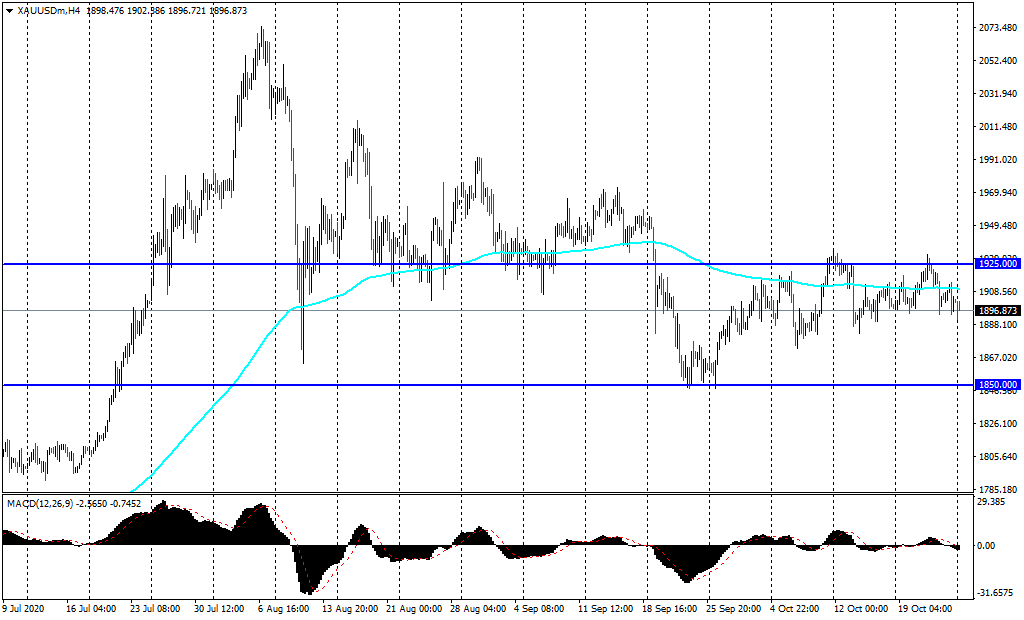Click the 1805.640 price scale value
The image size is (1024, 620).
997,457
